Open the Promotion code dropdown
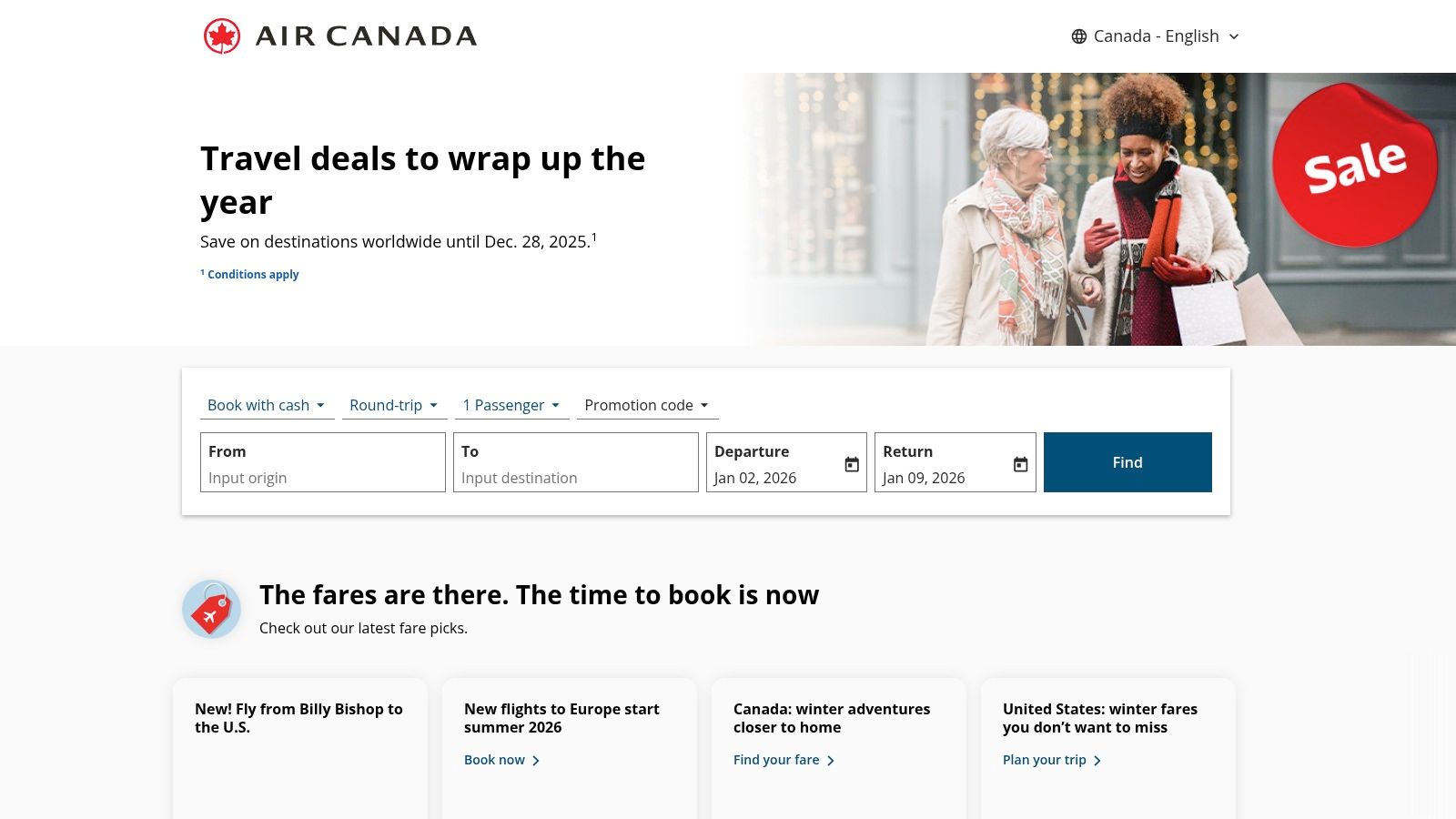The width and height of the screenshot is (1456, 819). tap(646, 405)
